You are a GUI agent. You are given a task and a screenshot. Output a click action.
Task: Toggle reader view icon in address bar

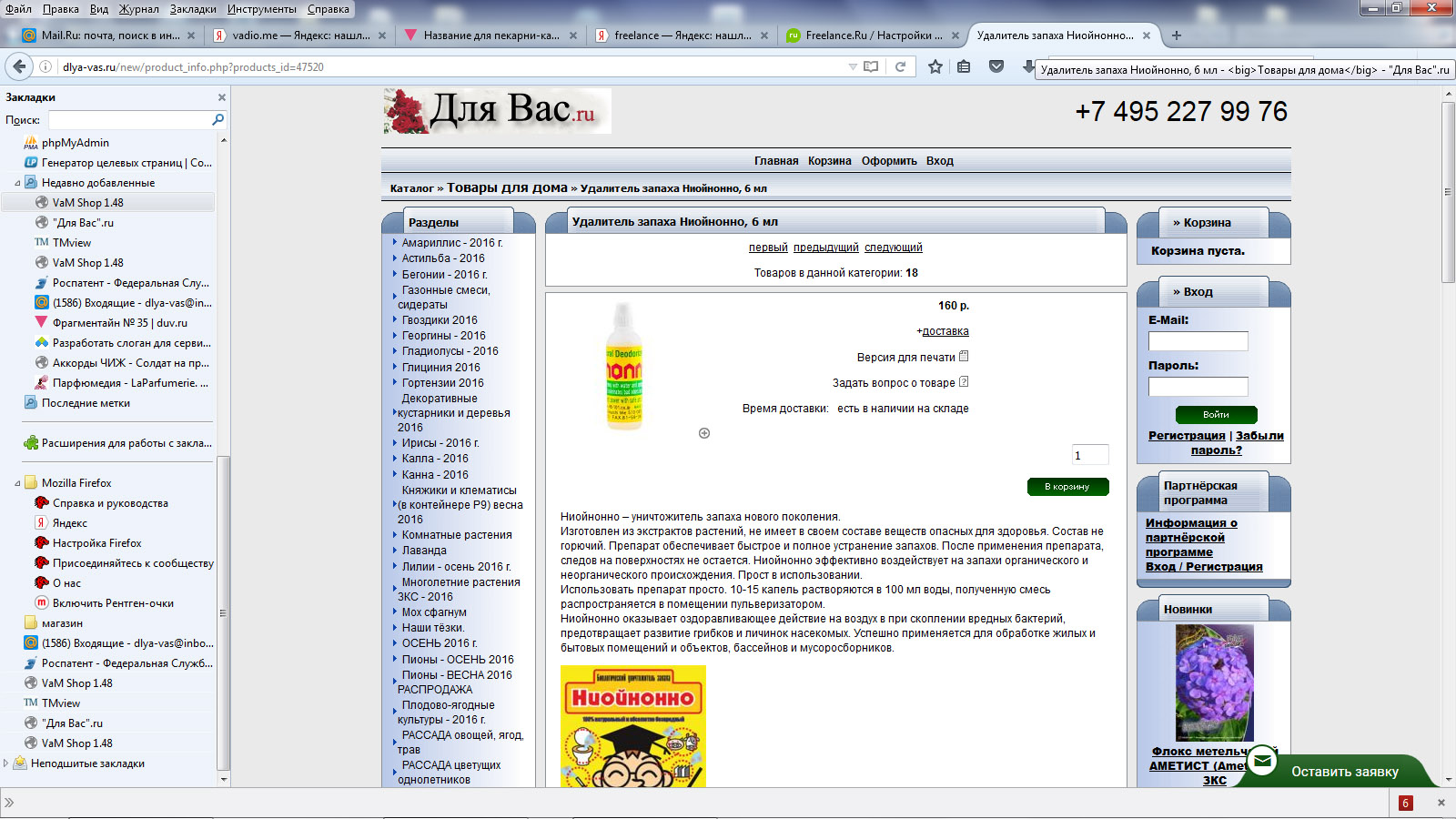(871, 66)
